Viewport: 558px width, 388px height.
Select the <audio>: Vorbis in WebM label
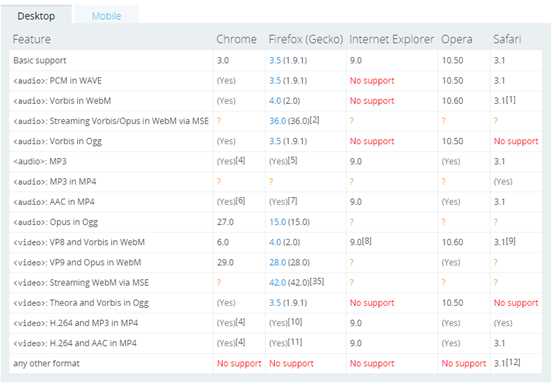click(x=62, y=101)
